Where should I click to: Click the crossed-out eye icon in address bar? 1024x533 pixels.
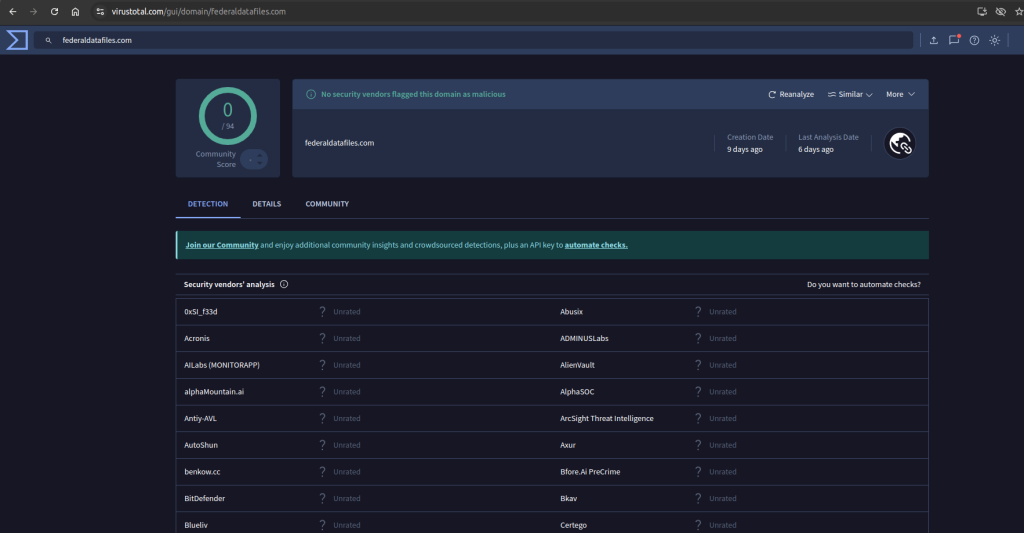[1000, 12]
